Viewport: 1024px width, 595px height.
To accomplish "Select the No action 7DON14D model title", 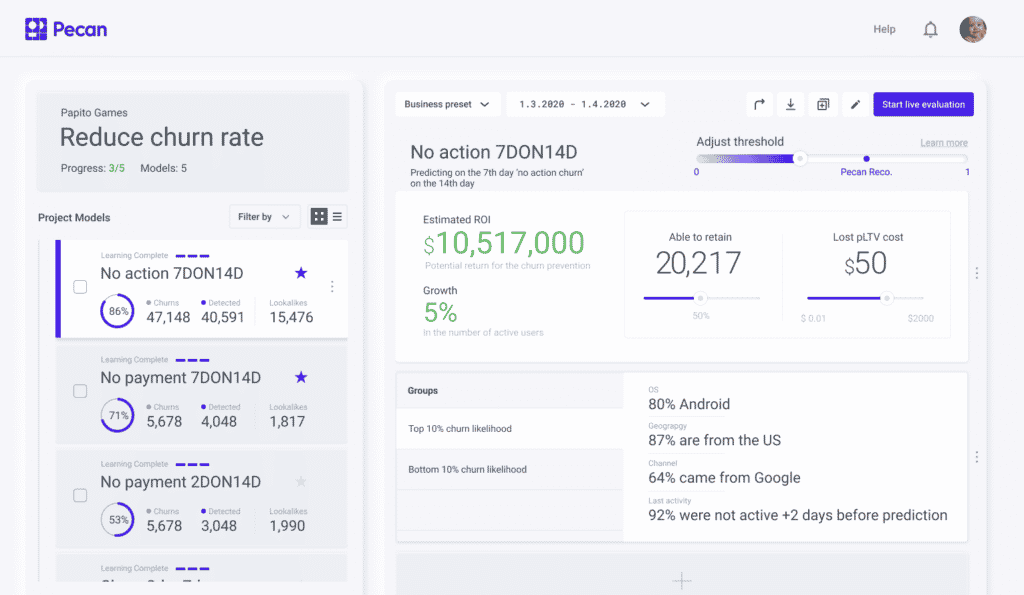I will point(172,274).
